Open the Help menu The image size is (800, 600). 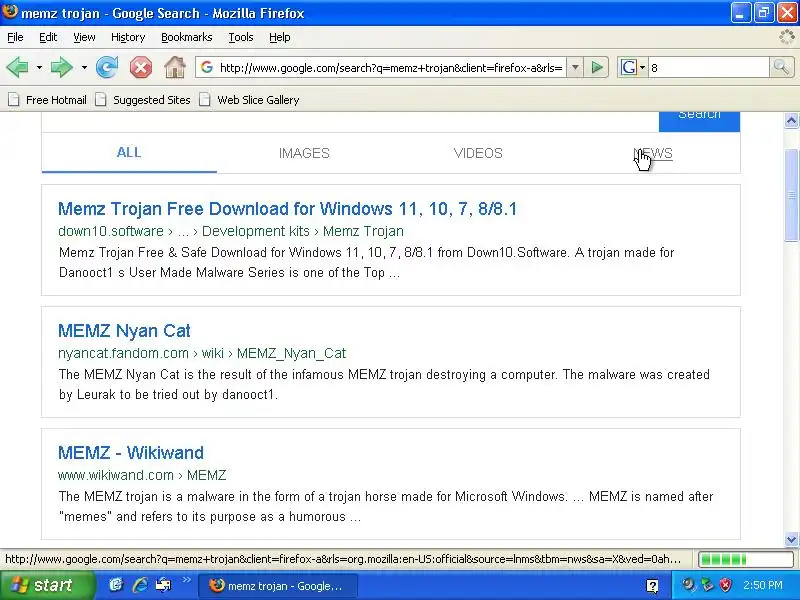(x=280, y=37)
